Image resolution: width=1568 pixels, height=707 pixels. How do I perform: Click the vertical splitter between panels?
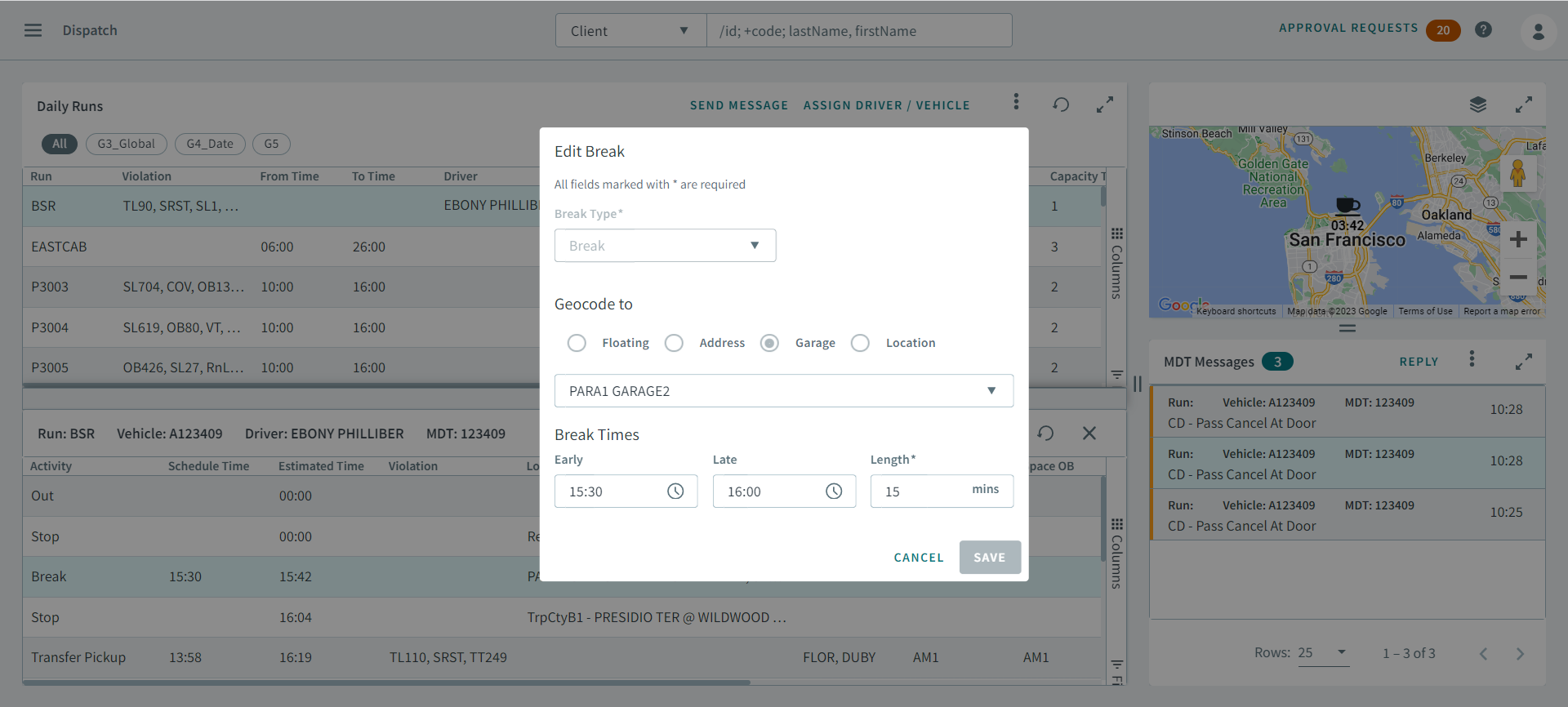coord(1138,384)
